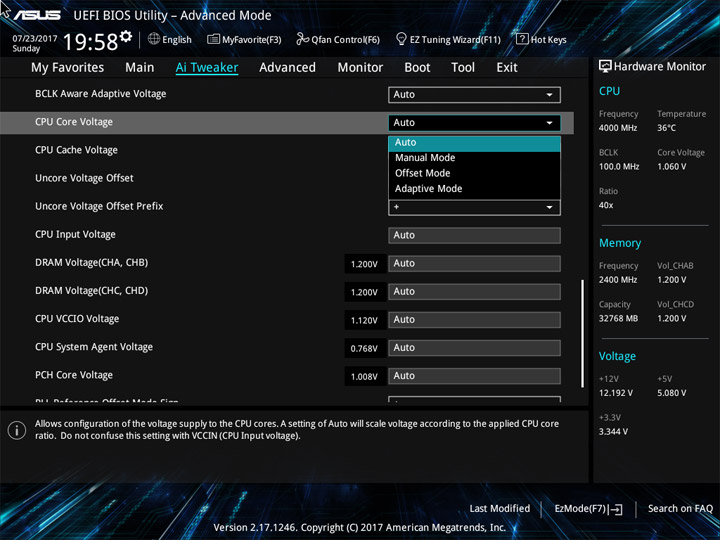Click the English language button

169,39
